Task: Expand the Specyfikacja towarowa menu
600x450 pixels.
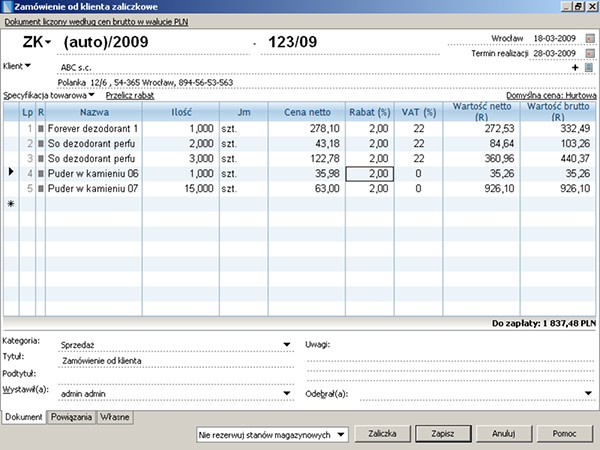Action: click(x=91, y=94)
